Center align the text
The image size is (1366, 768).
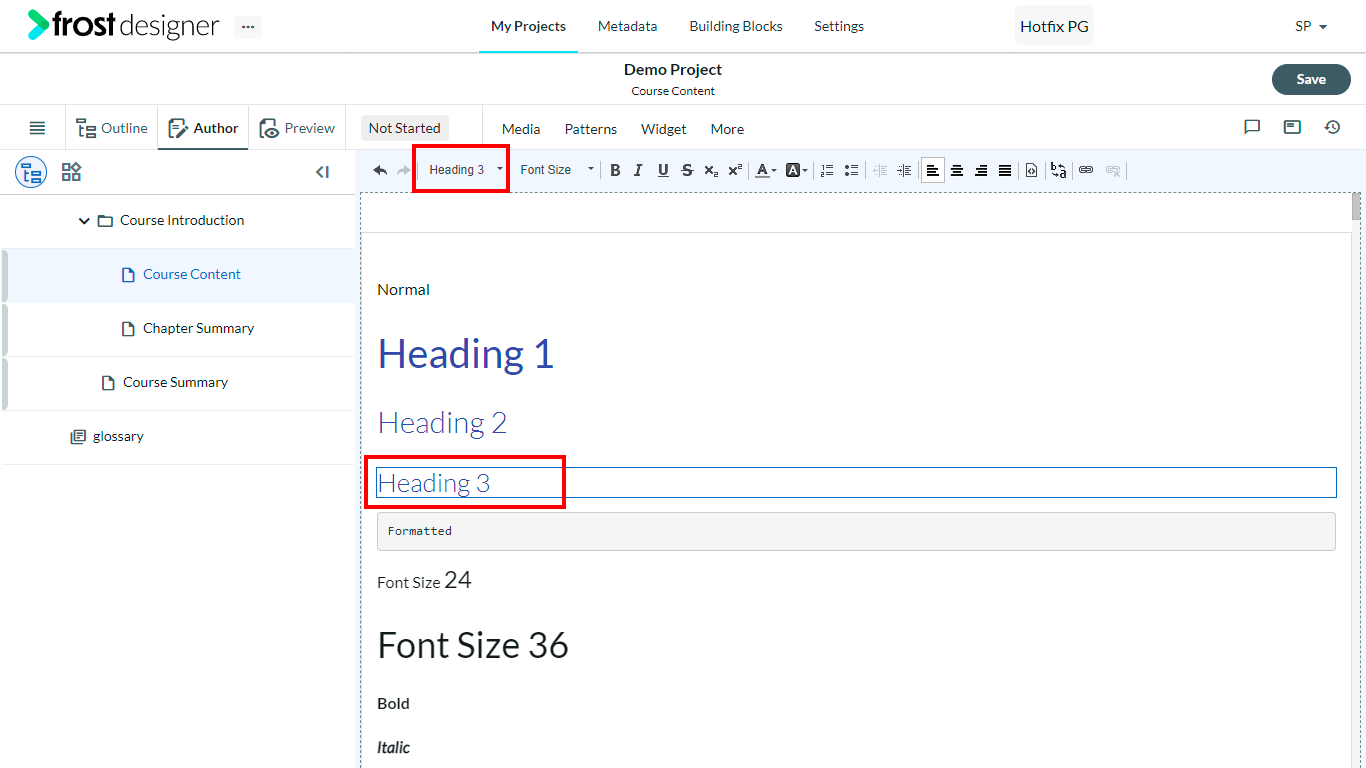957,170
